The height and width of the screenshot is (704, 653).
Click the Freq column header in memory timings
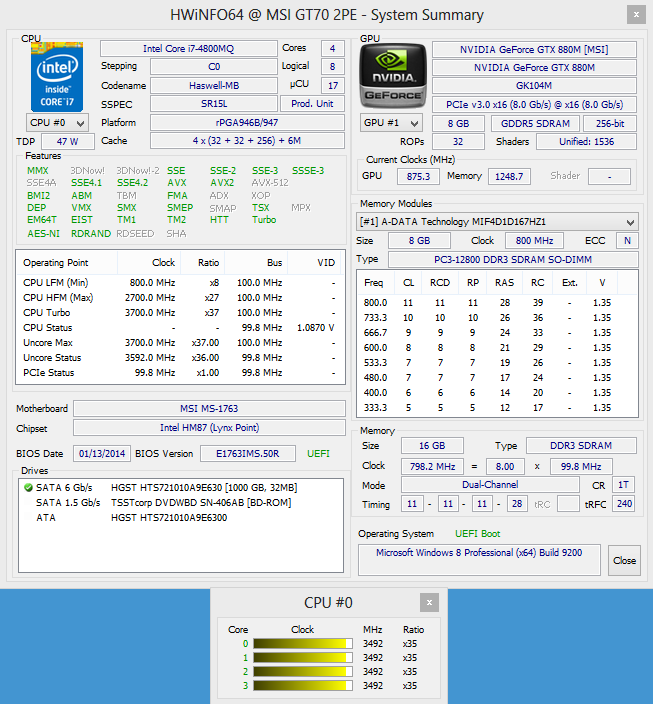click(x=375, y=283)
